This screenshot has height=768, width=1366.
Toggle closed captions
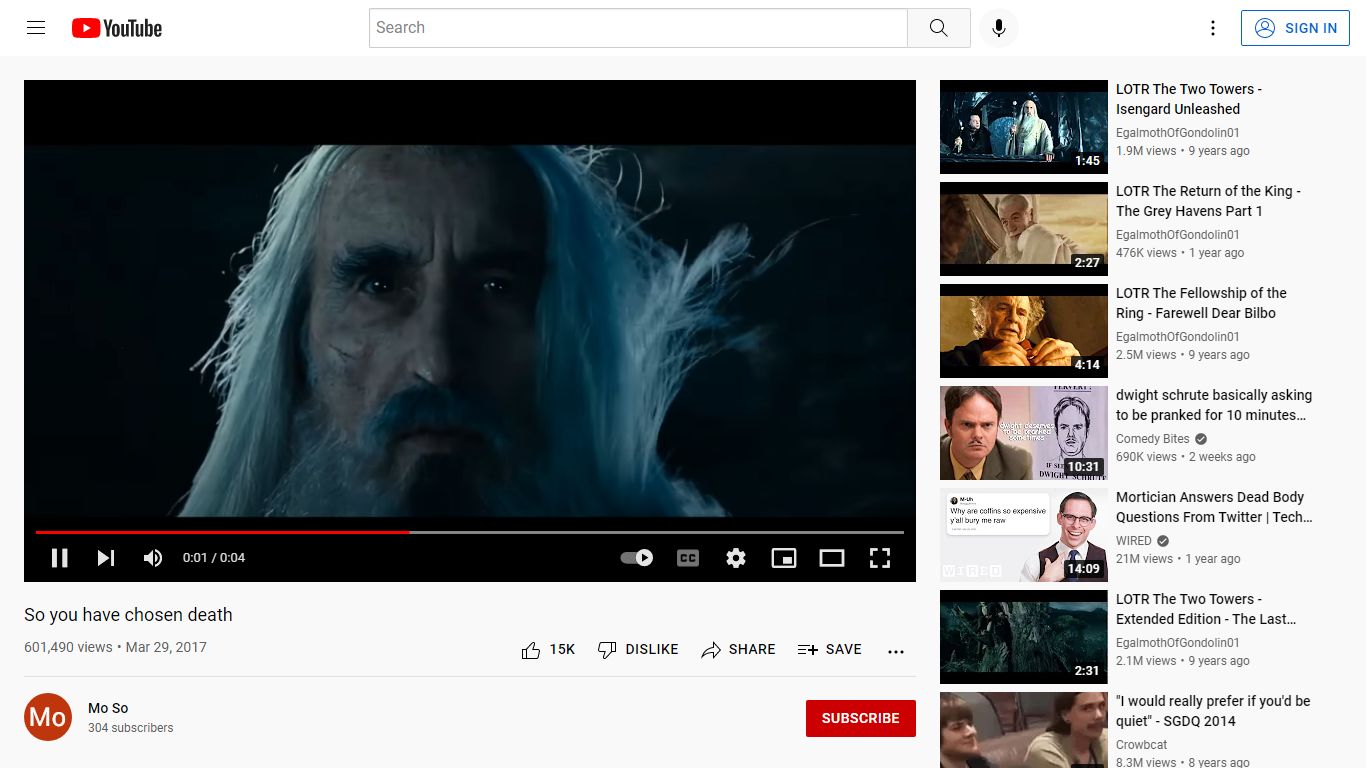coord(688,558)
